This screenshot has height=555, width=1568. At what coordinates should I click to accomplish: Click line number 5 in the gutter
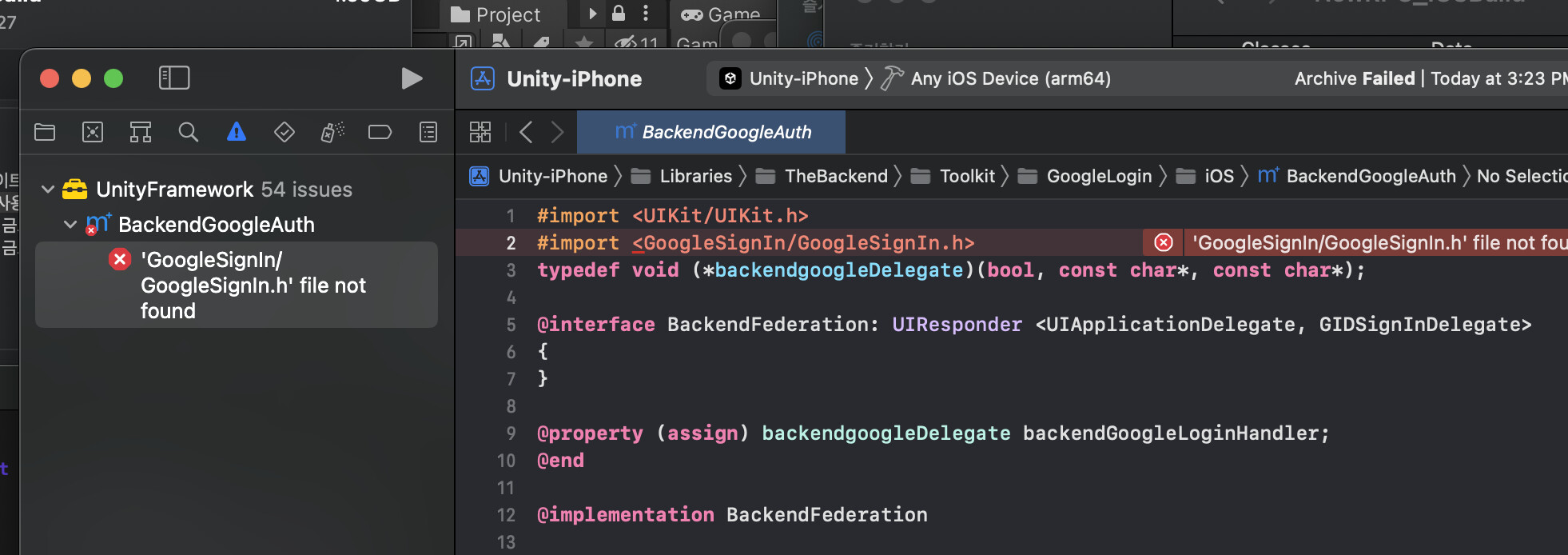(x=511, y=325)
